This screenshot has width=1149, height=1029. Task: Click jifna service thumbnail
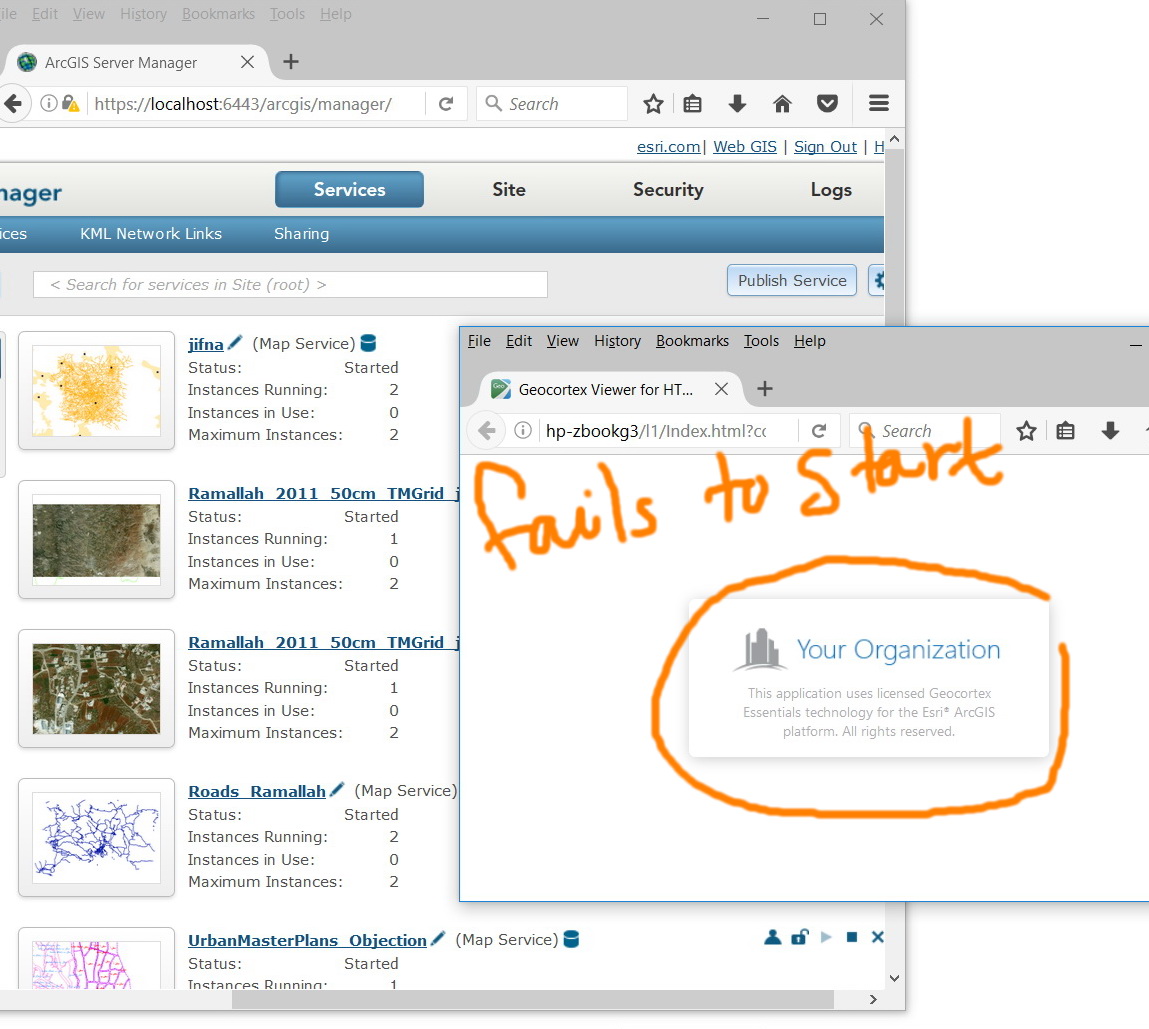96,391
